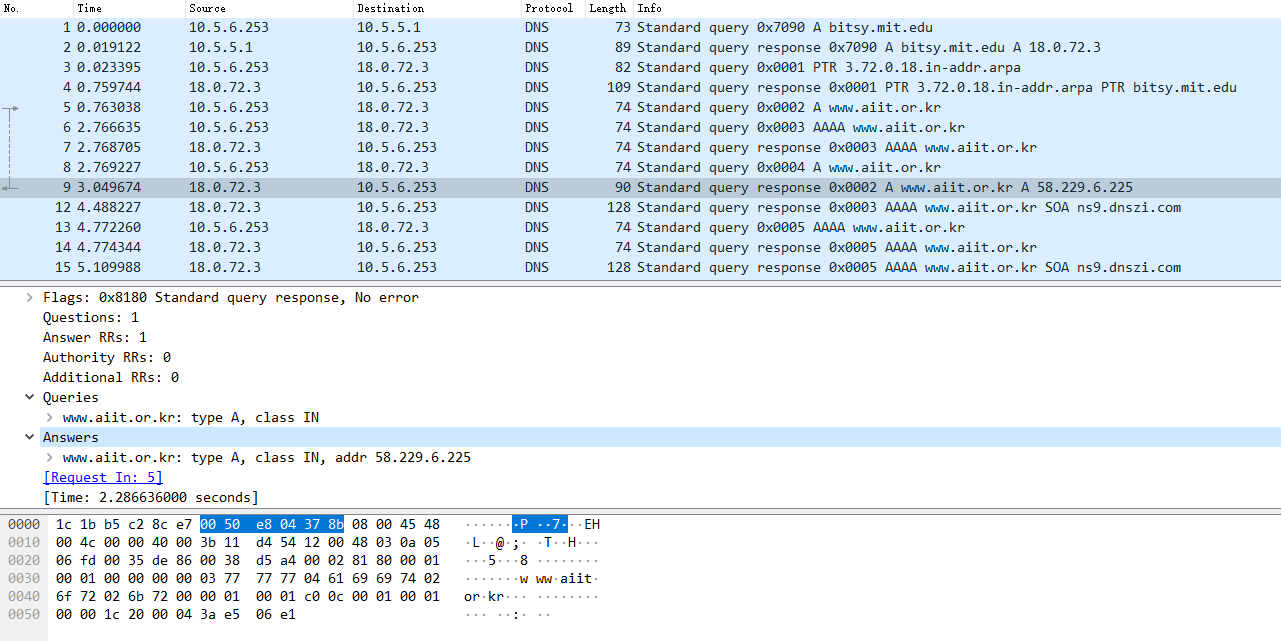Click hex row at offset 0030

pyautogui.click(x=248, y=578)
